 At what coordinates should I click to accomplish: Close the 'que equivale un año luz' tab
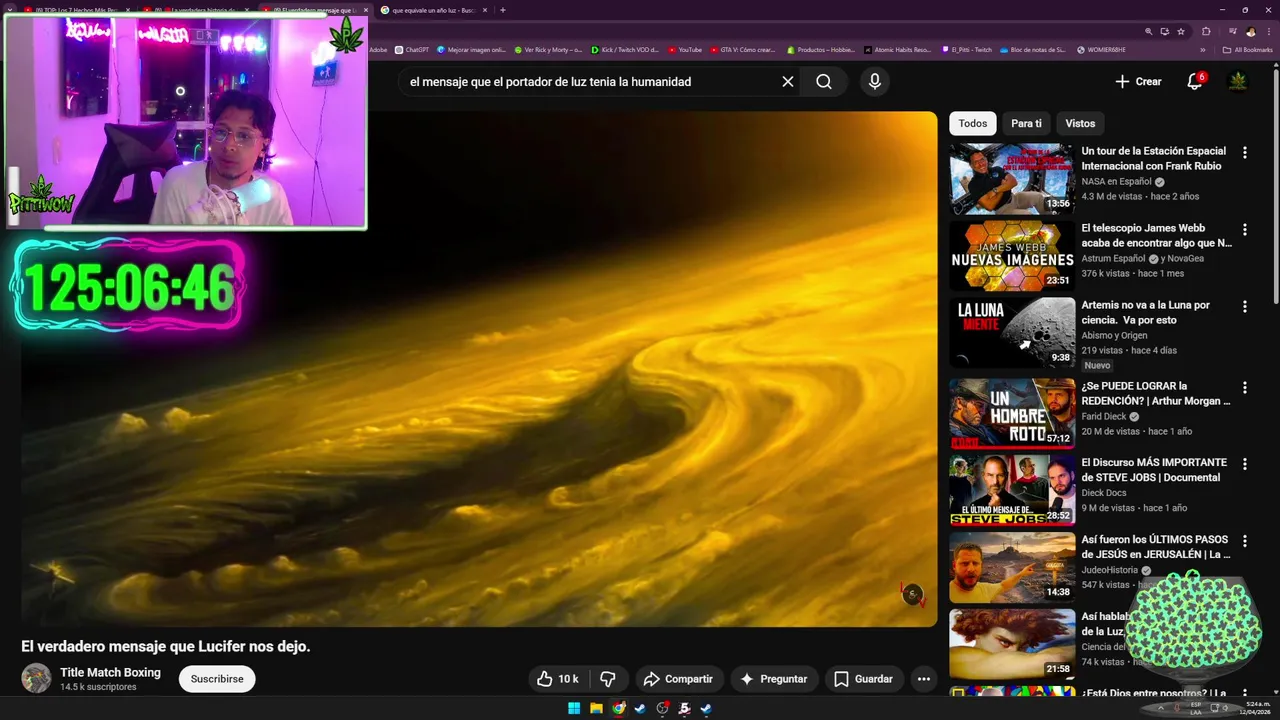(x=484, y=10)
